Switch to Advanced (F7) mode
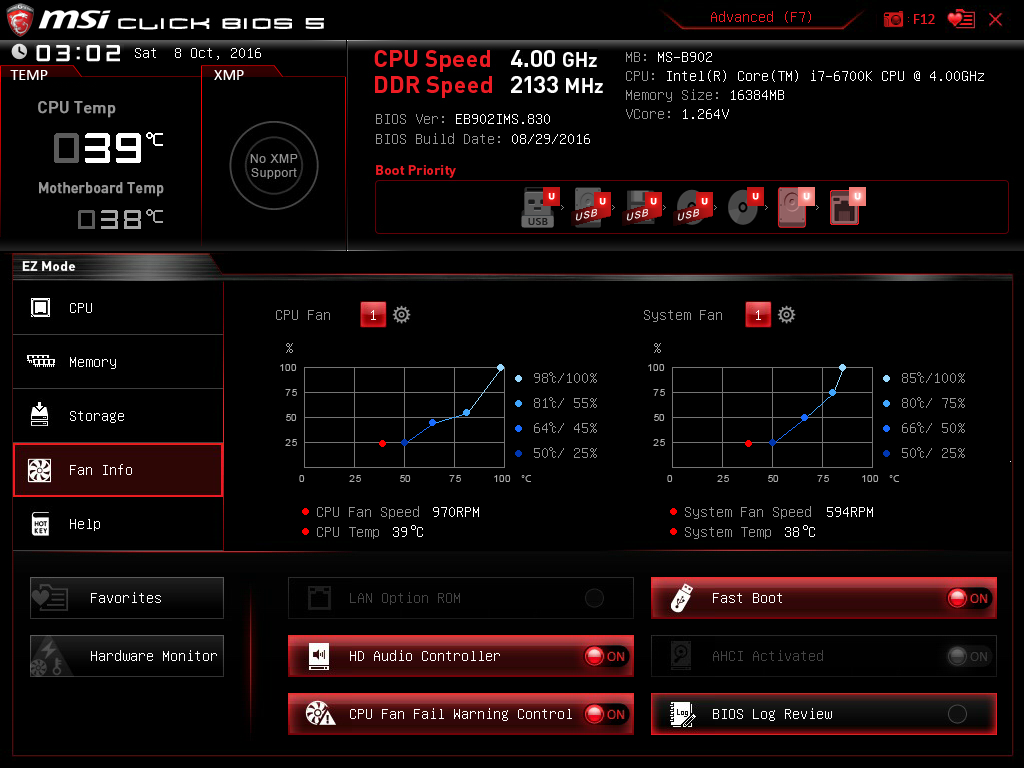Image resolution: width=1024 pixels, height=768 pixels. point(761,17)
